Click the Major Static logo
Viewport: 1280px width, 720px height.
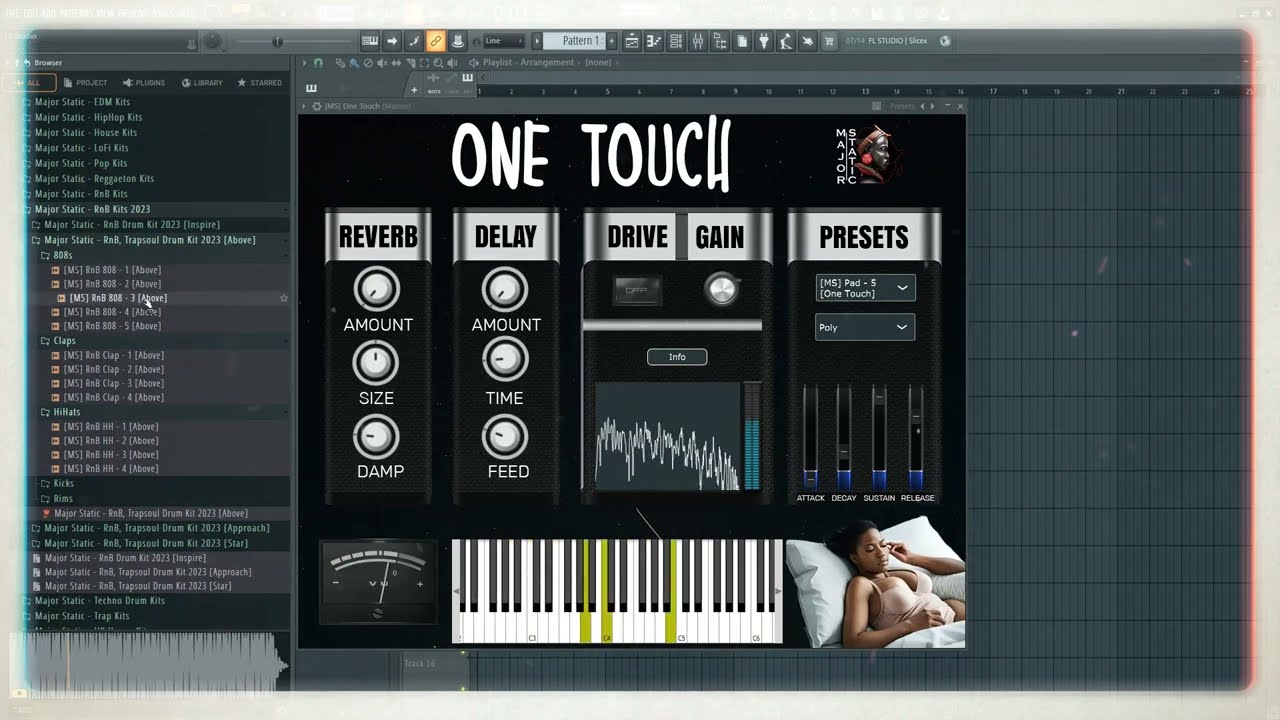pos(869,155)
